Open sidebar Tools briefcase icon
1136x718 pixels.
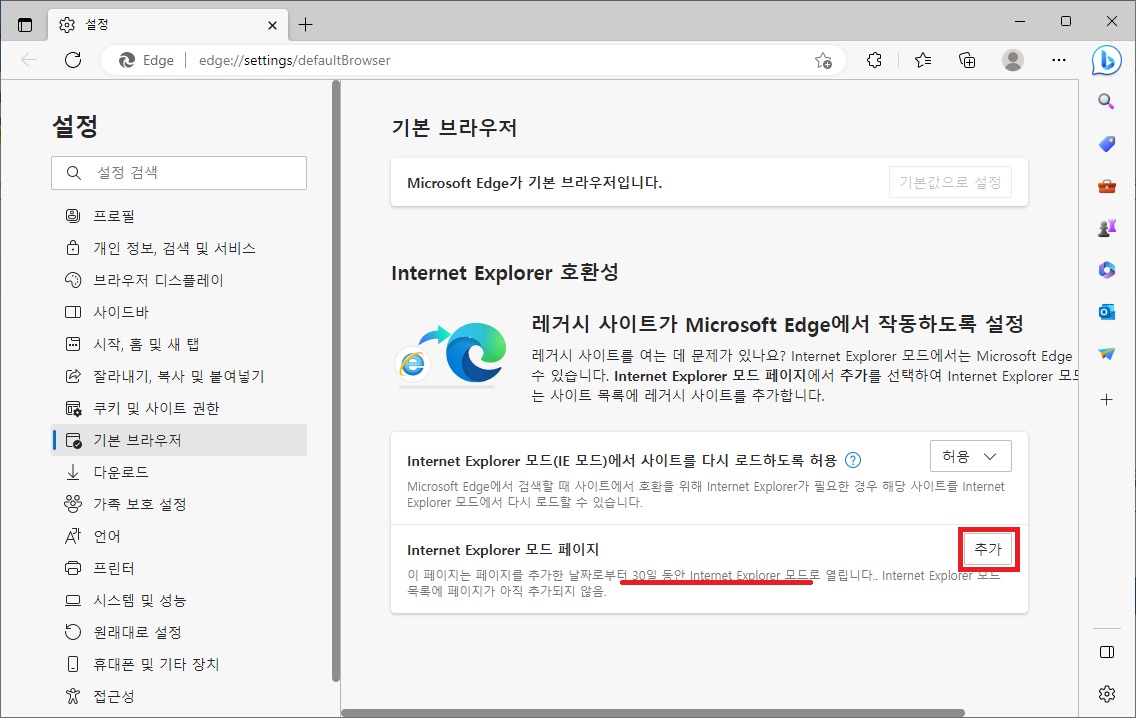tap(1106, 186)
